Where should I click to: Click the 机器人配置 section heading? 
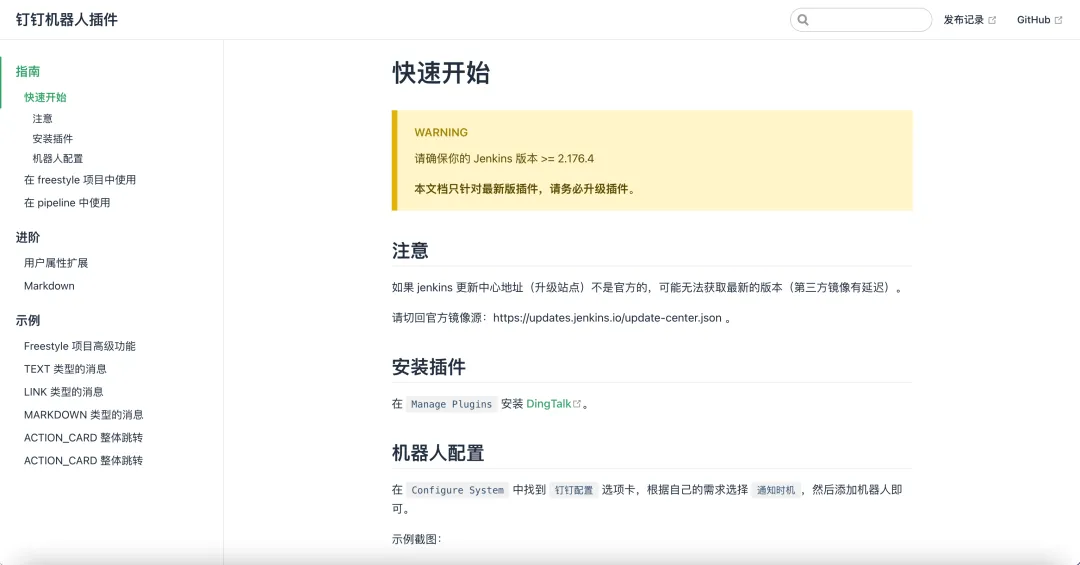(438, 453)
